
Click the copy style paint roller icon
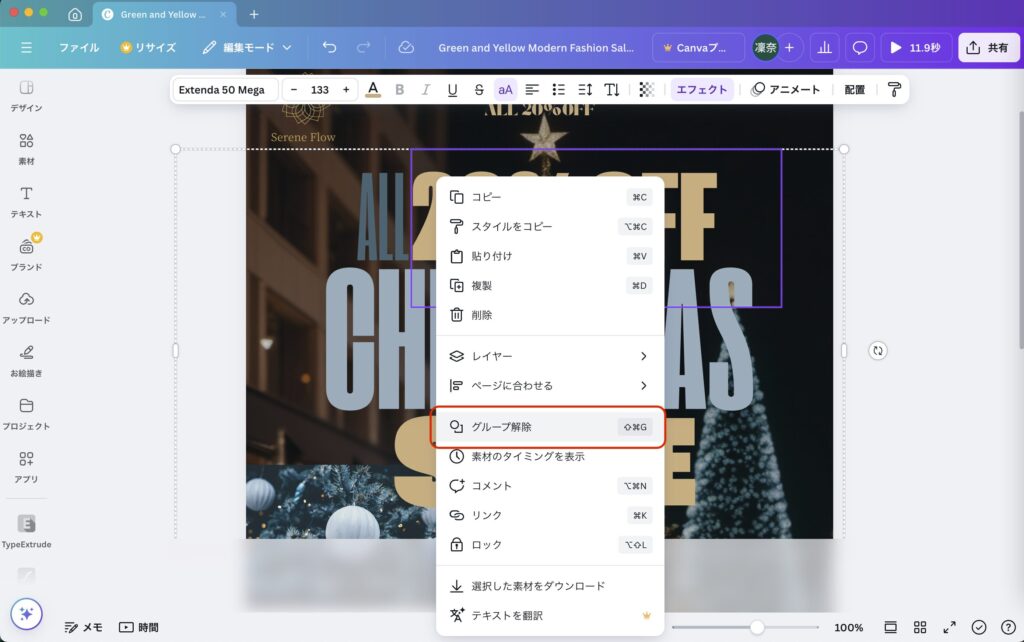[x=894, y=89]
